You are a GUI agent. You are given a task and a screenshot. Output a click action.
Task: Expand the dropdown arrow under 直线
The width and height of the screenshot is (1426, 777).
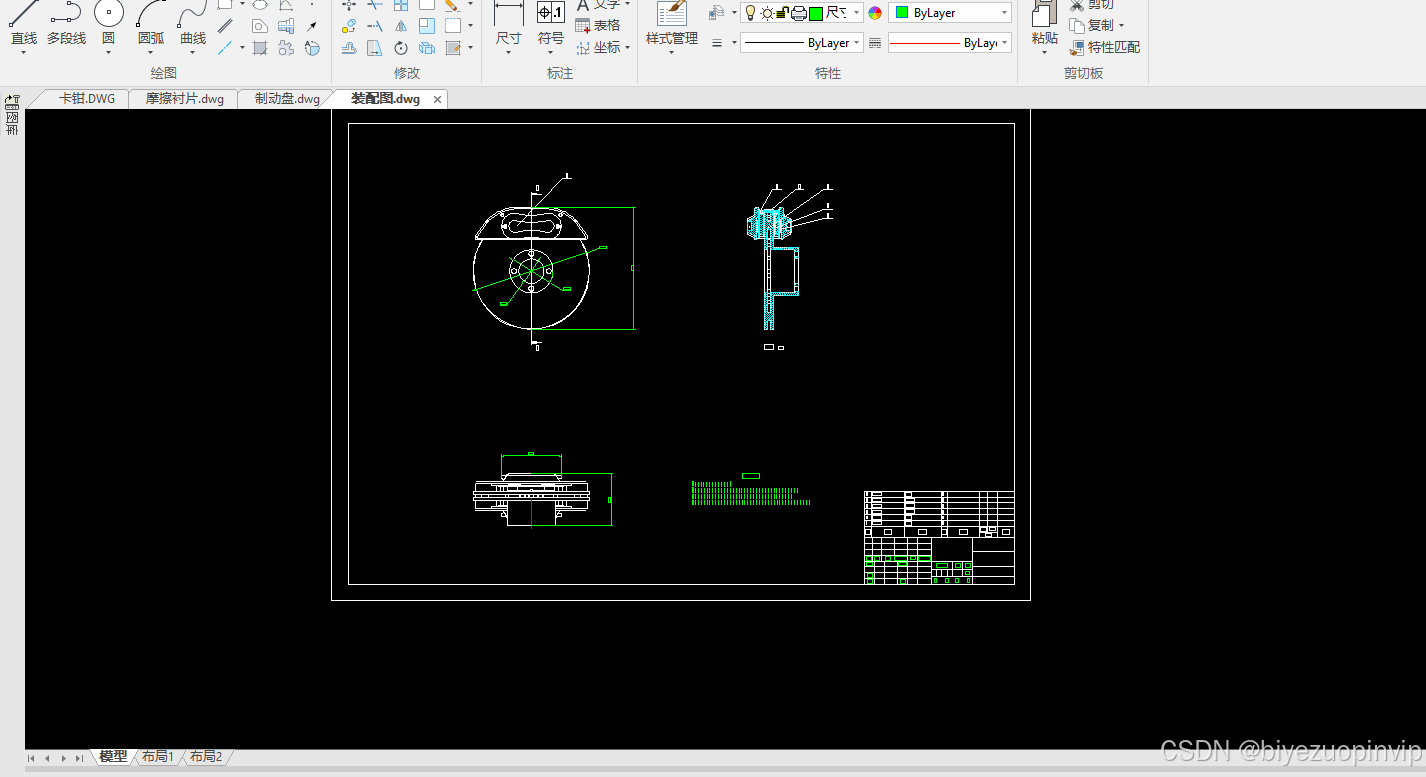tap(23, 52)
